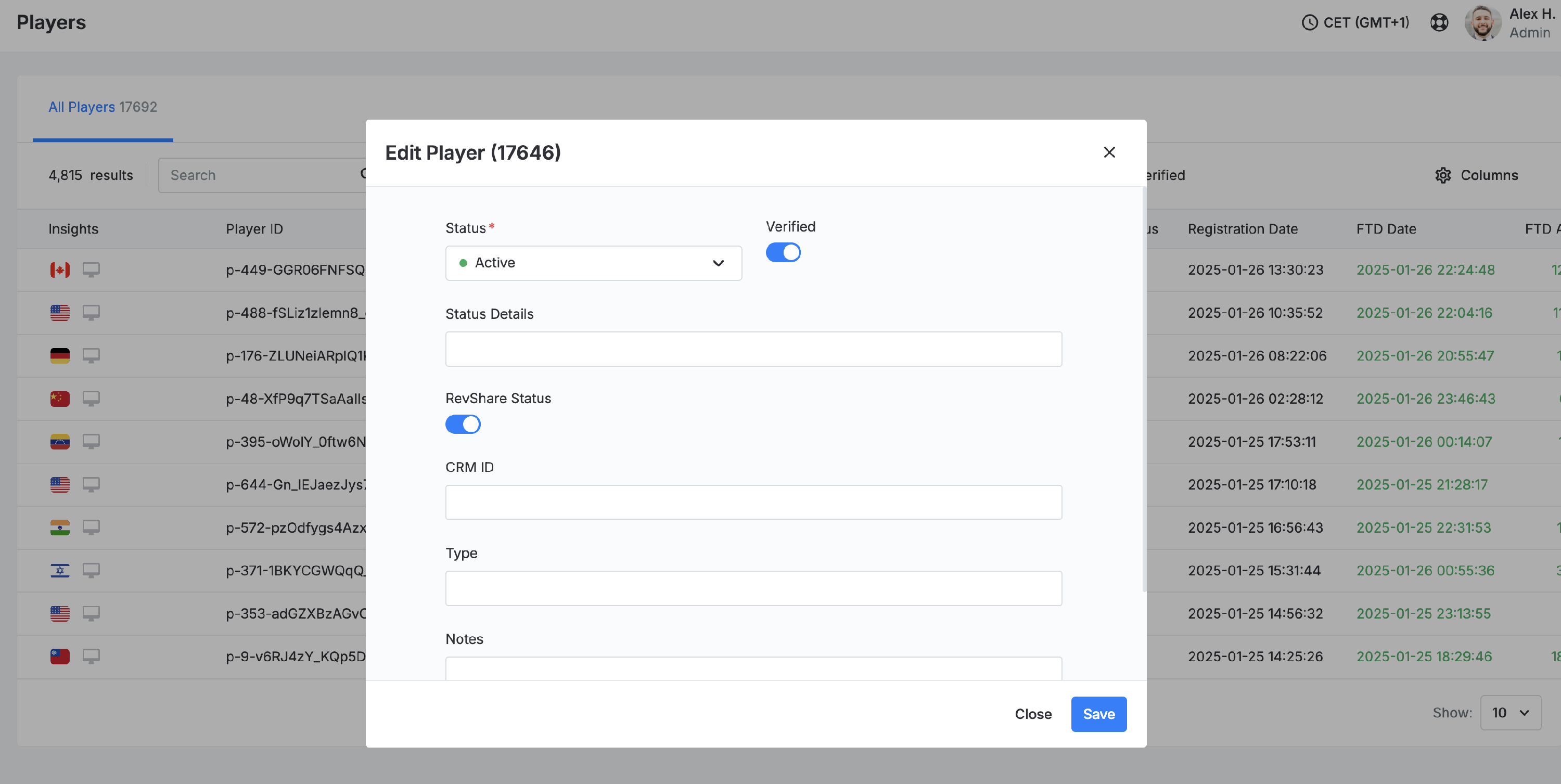Click Canada flag in row p-449-GGR06FNFSQ
The image size is (1561, 784).
(x=59, y=269)
